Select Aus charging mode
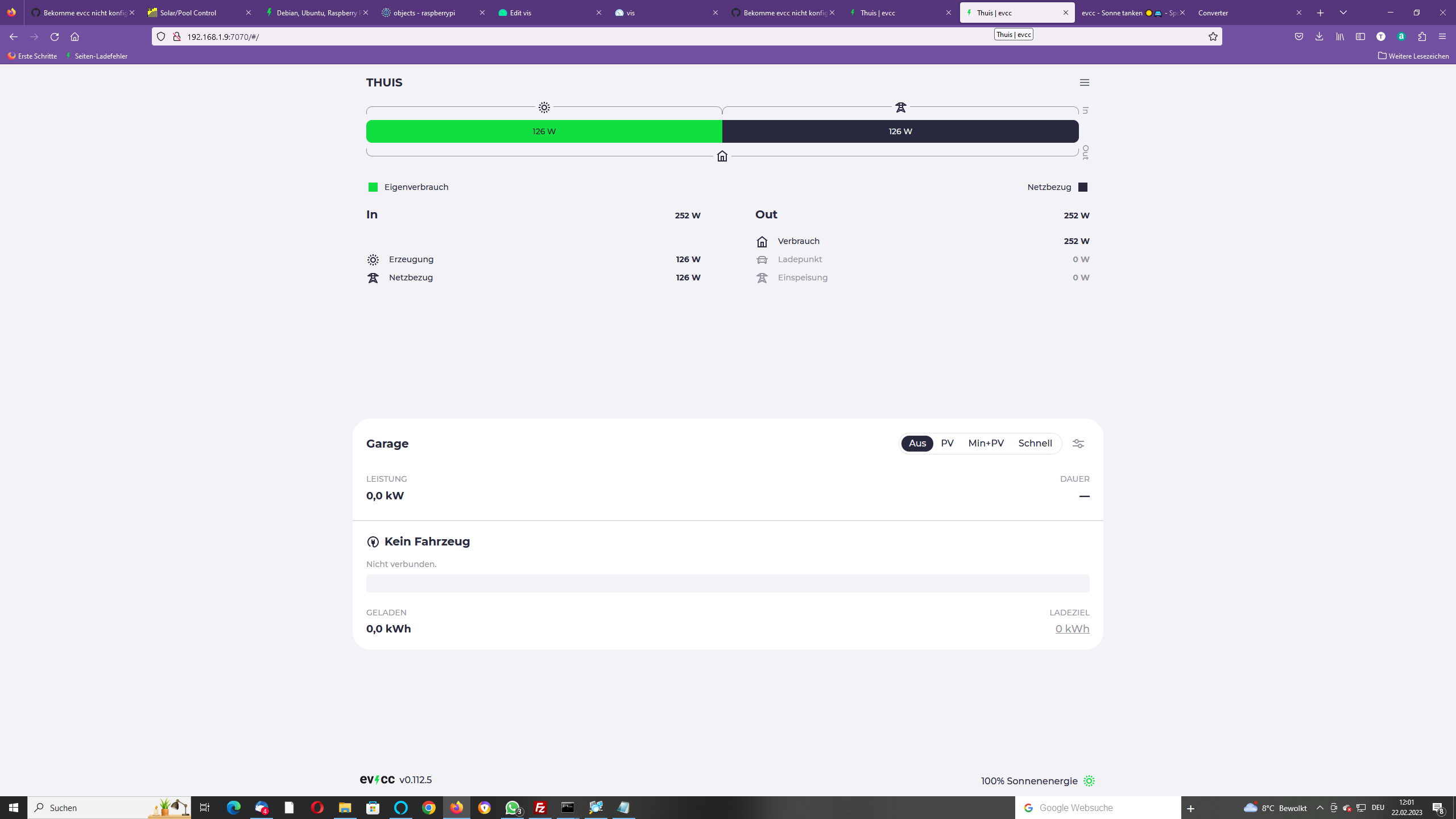 (917, 444)
